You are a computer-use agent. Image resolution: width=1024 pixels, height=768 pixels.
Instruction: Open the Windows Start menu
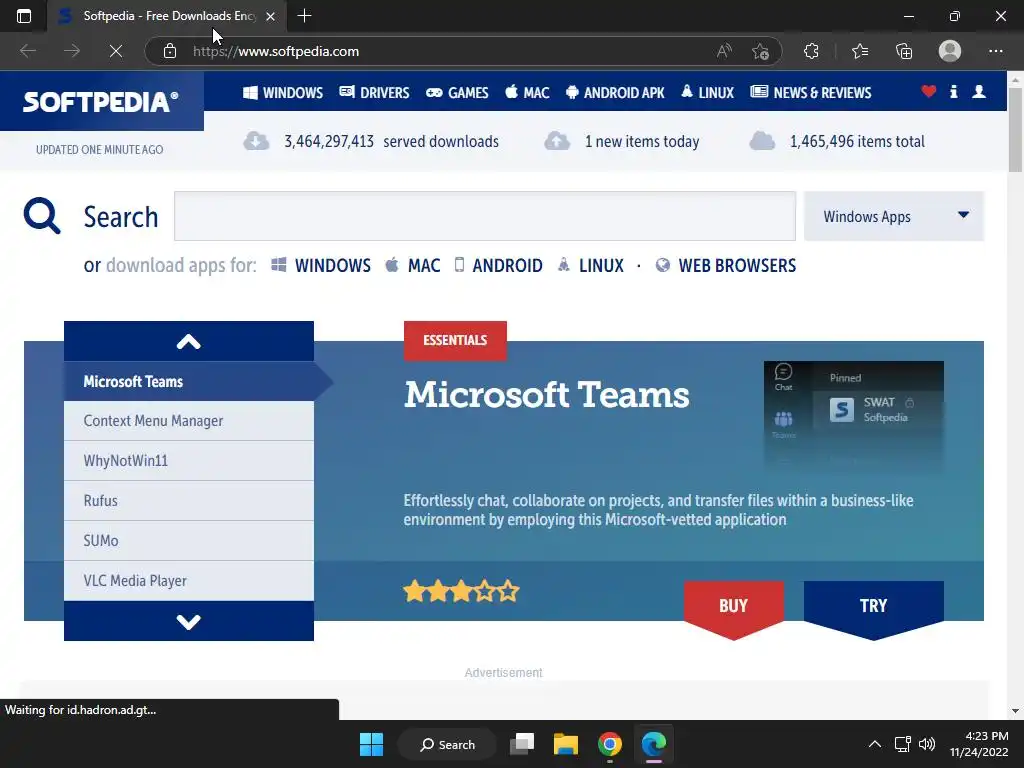(371, 744)
